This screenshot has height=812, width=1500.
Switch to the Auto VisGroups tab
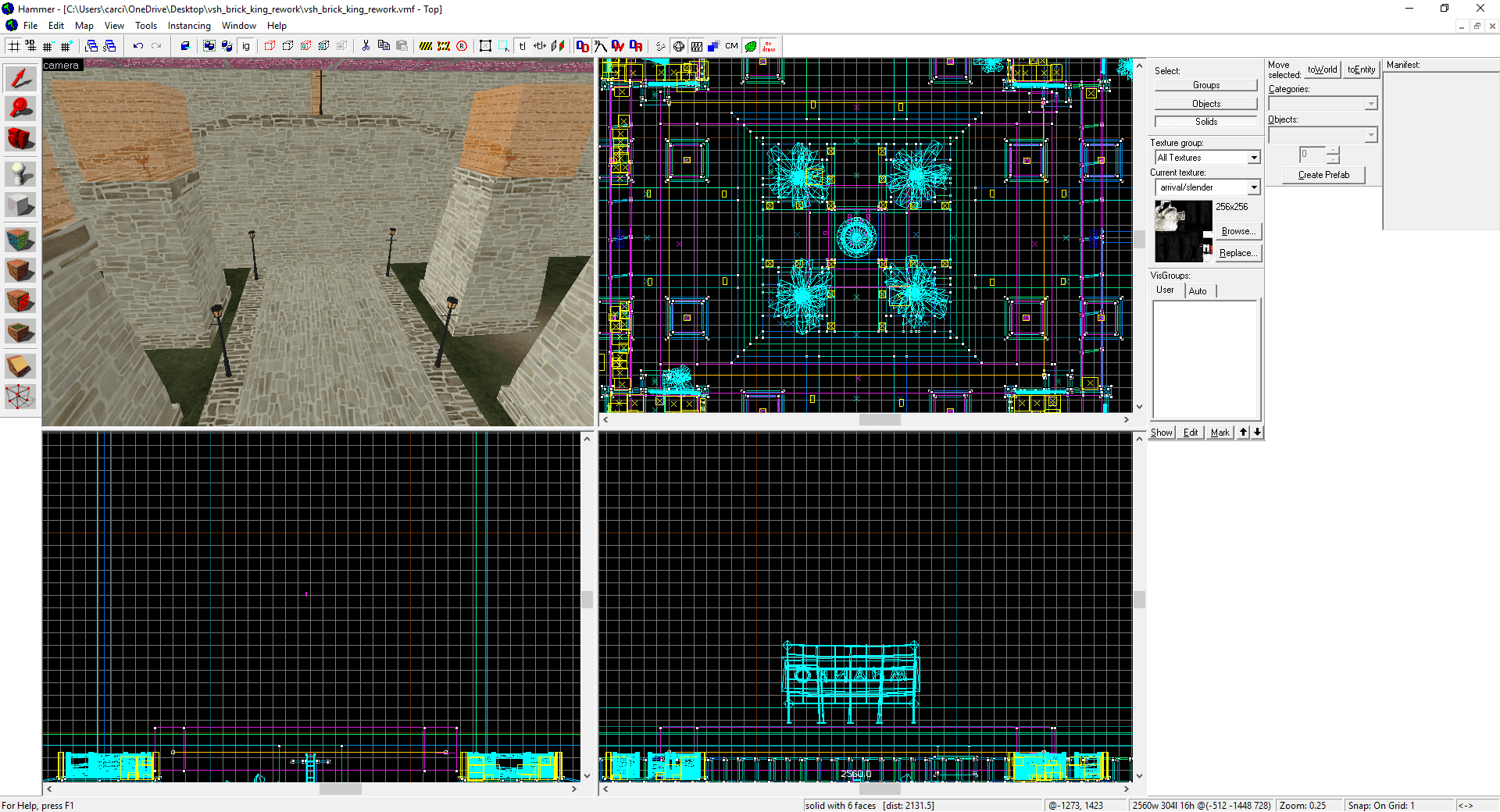[x=1198, y=290]
